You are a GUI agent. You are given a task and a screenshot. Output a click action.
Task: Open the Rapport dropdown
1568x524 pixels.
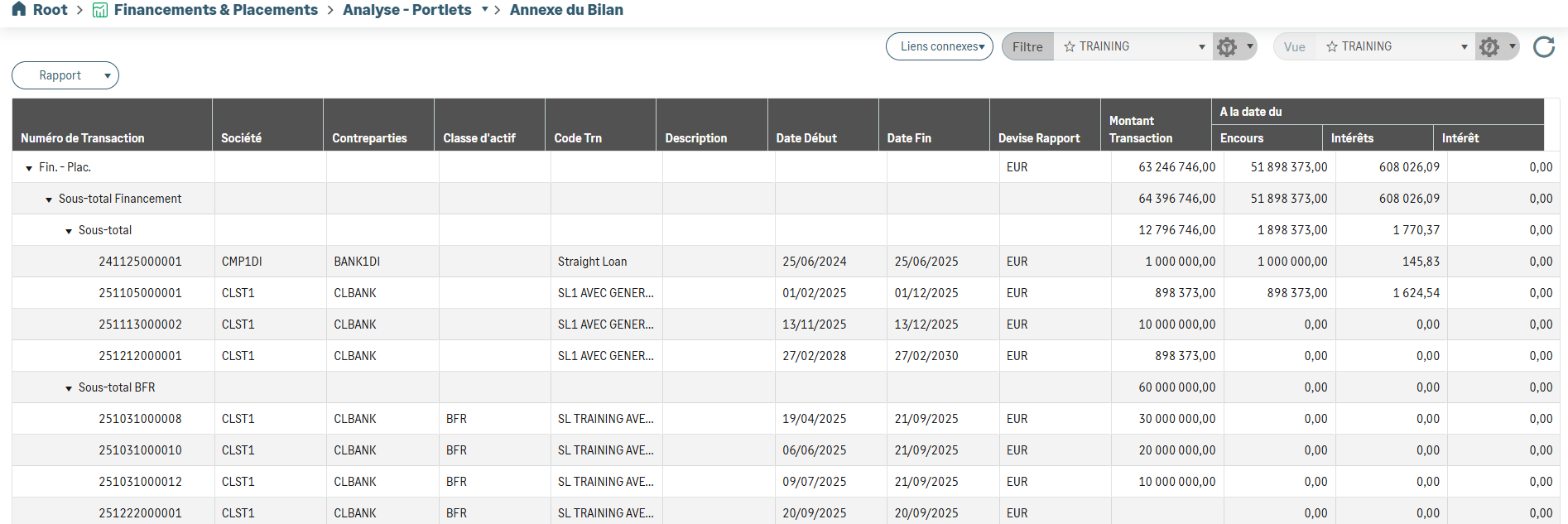click(65, 75)
